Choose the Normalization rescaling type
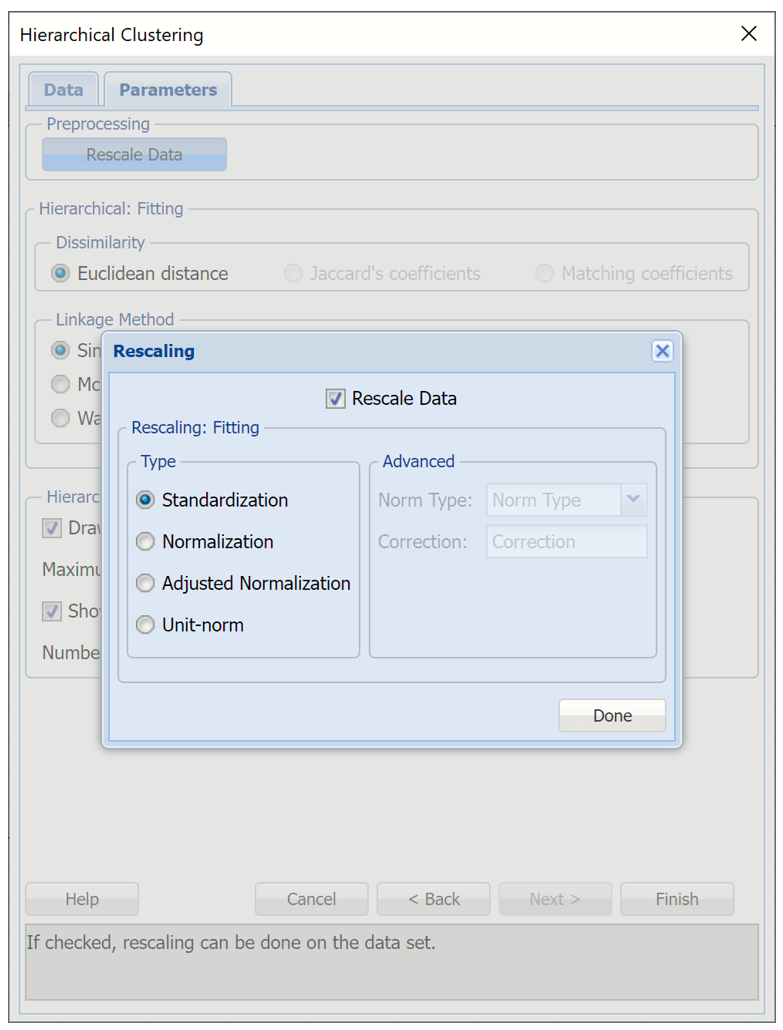 click(x=146, y=542)
